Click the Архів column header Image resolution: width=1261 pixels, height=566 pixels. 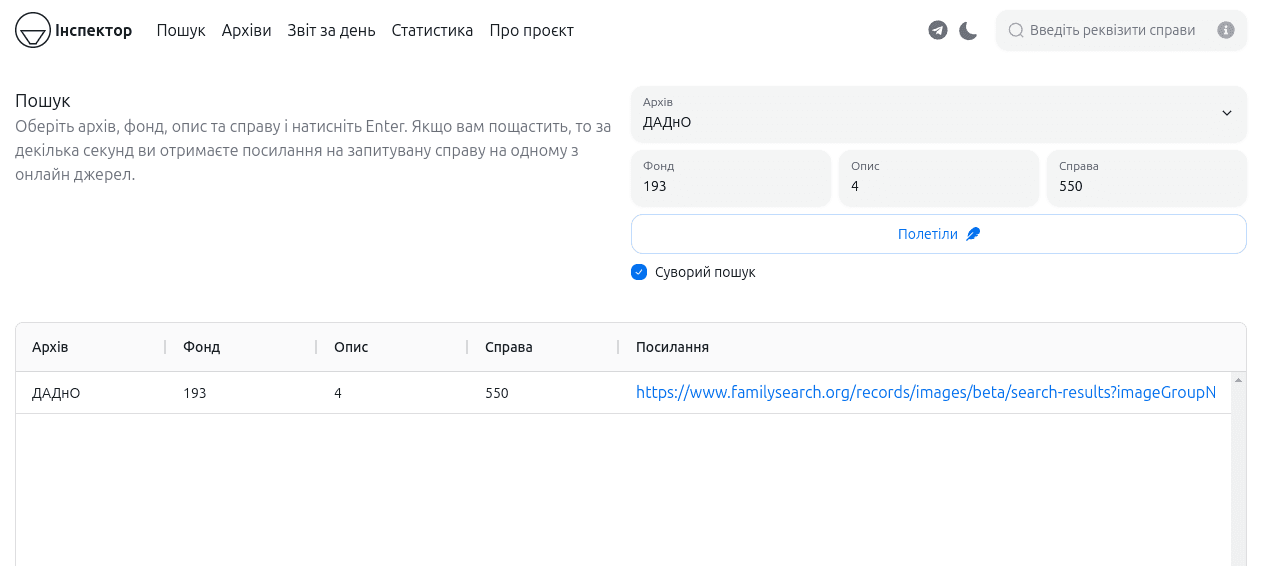(50, 347)
